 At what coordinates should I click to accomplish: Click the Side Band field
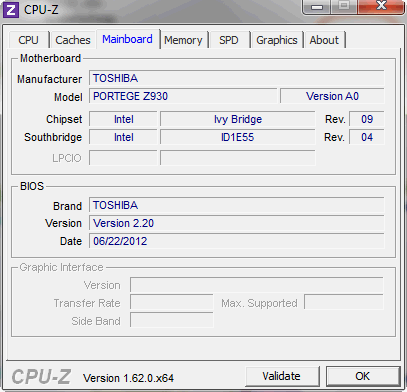click(x=172, y=321)
